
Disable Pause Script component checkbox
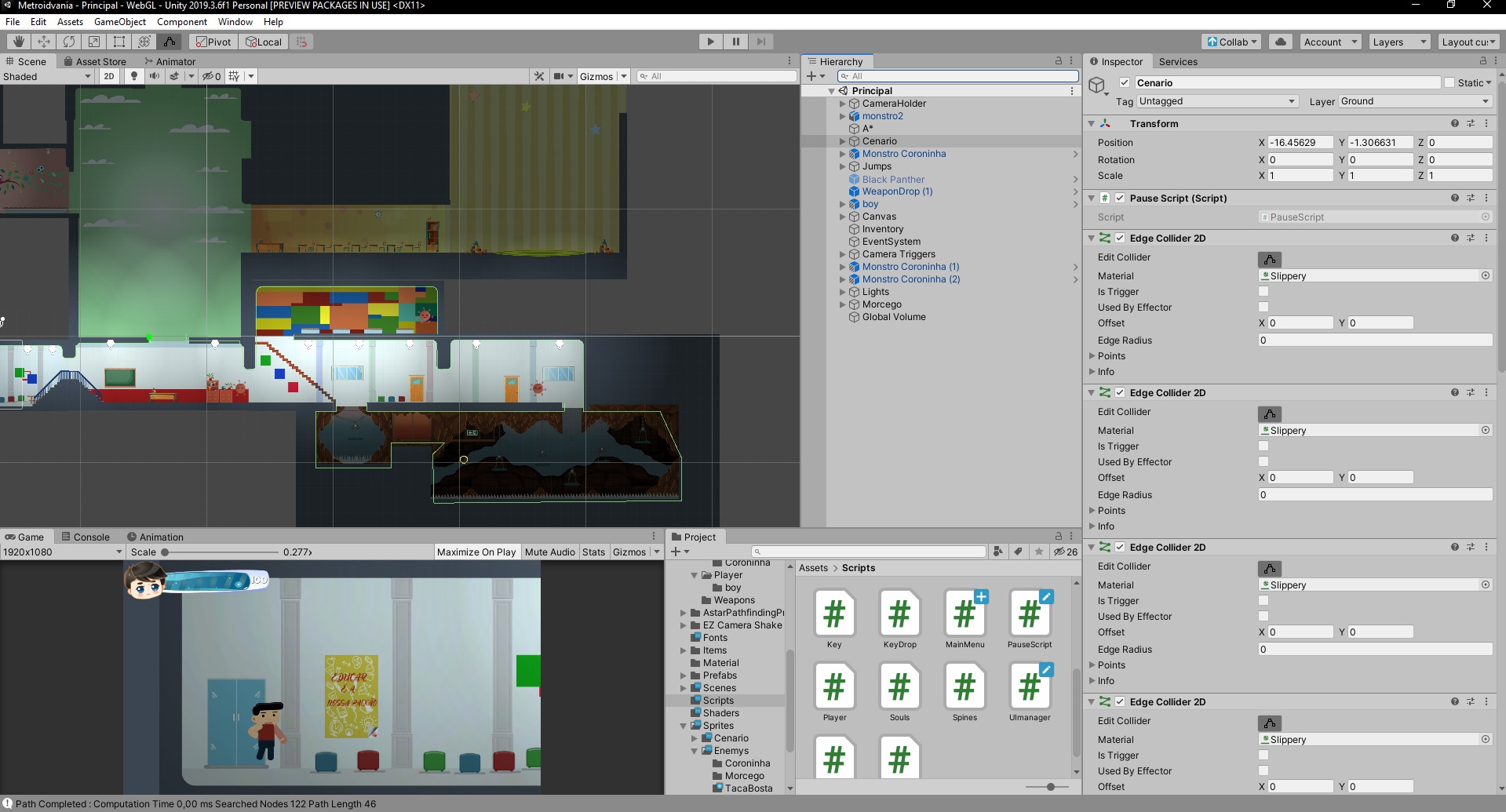pos(1120,198)
